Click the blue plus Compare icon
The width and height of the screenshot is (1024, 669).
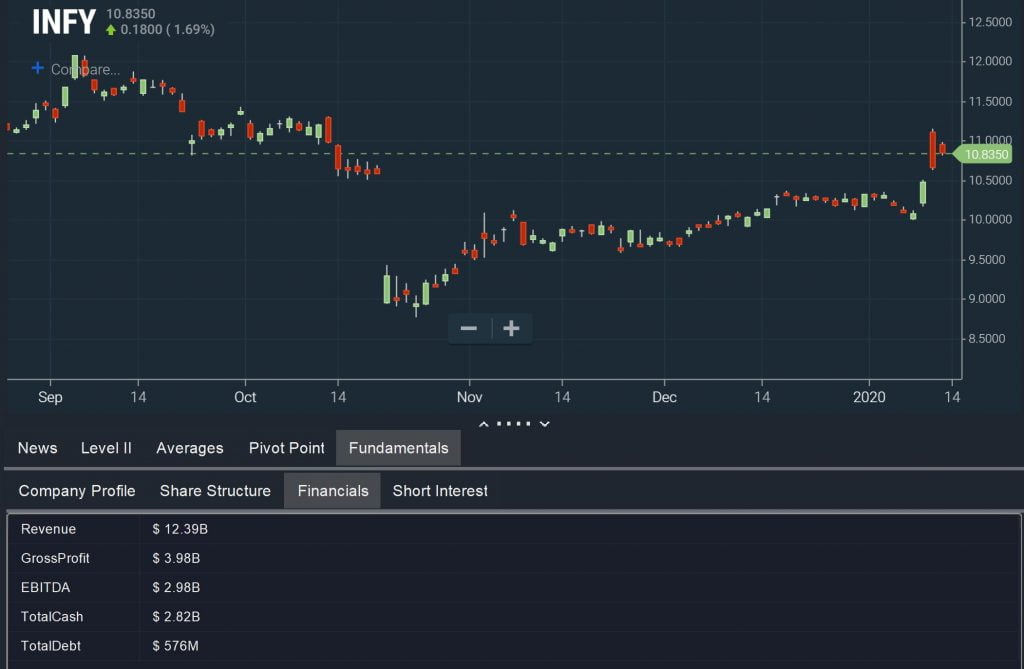(x=38, y=68)
